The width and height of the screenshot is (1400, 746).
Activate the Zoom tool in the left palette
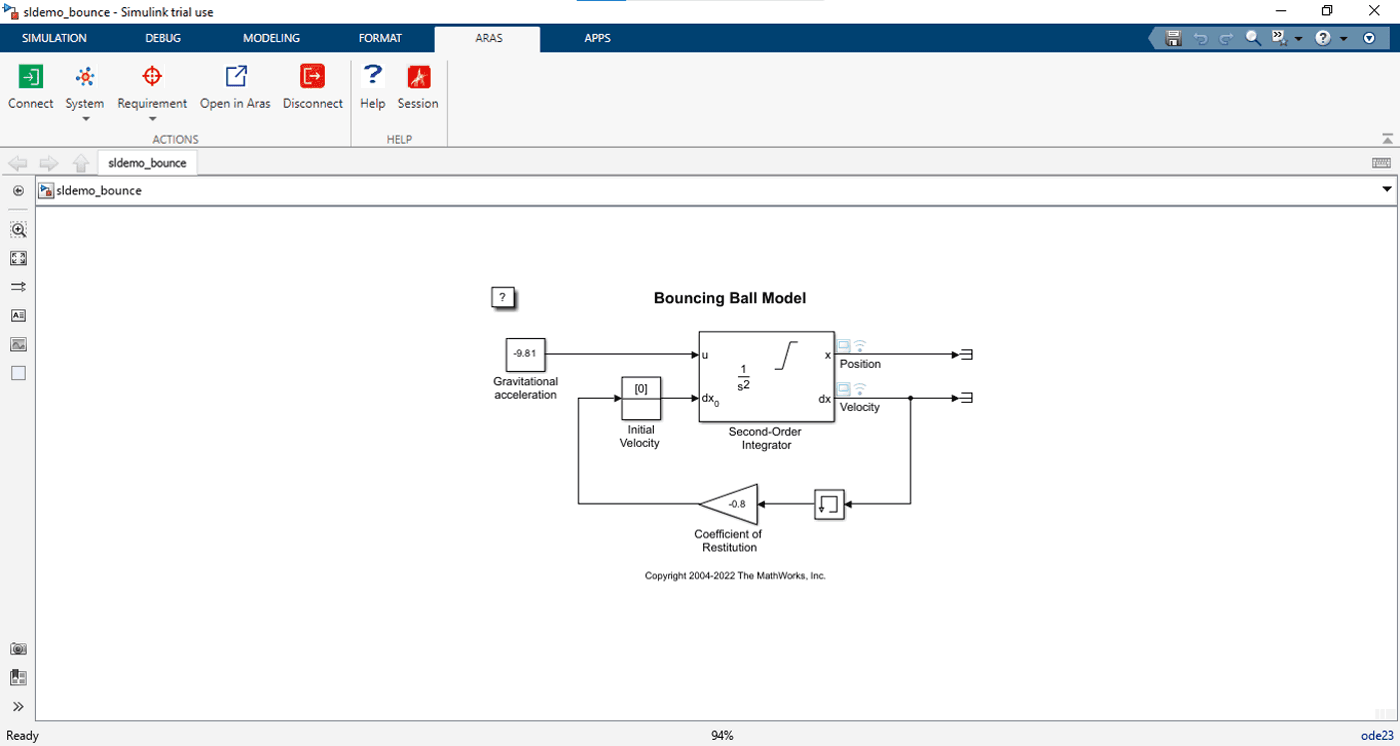tap(18, 229)
